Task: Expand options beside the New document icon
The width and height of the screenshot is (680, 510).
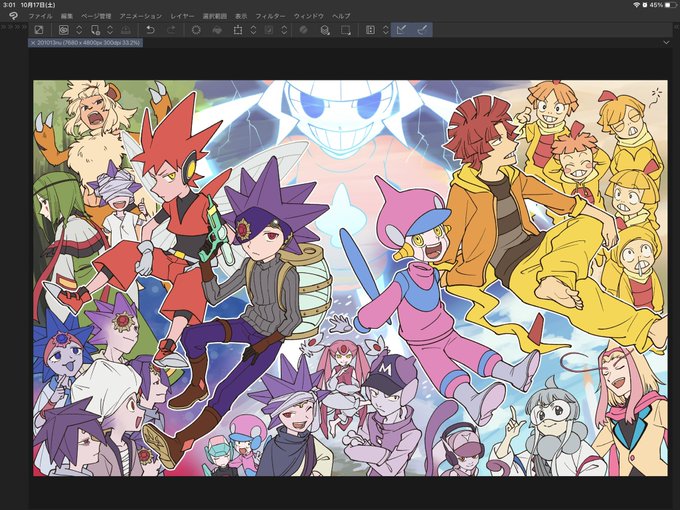Action: point(110,30)
